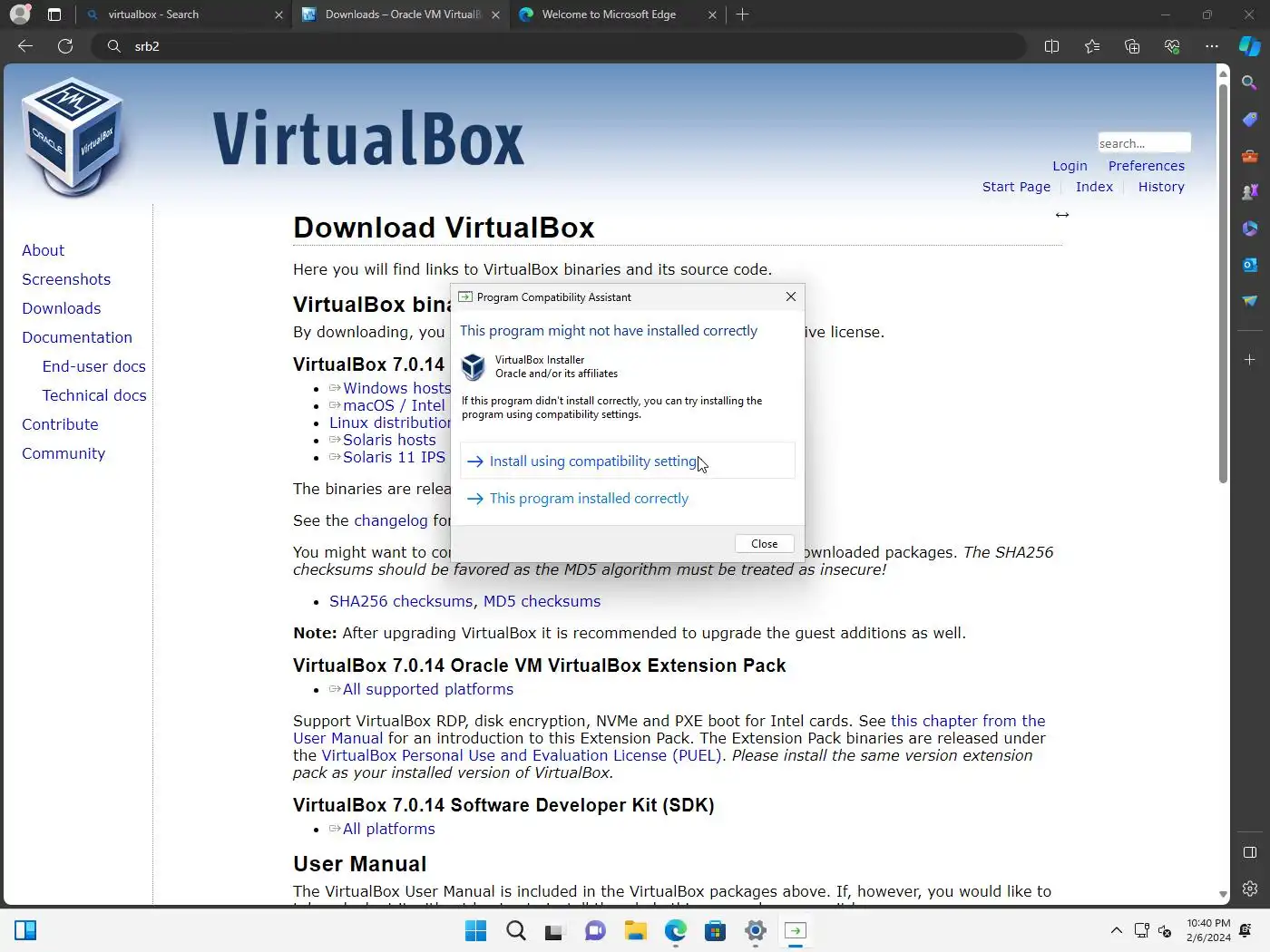This screenshot has height=952, width=1270.
Task: Open End-user docs navigation link
Action: coord(94,366)
